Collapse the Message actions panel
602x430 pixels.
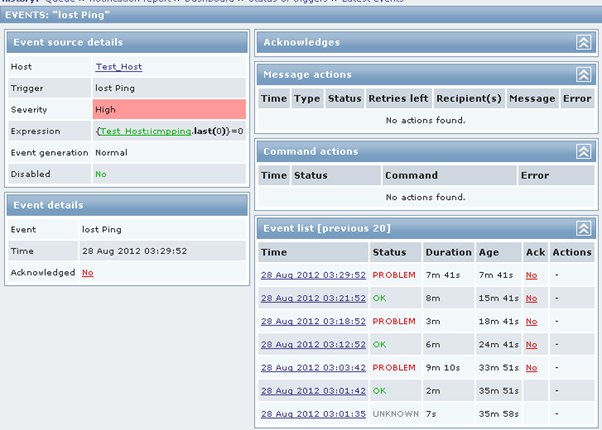pyautogui.click(x=583, y=75)
